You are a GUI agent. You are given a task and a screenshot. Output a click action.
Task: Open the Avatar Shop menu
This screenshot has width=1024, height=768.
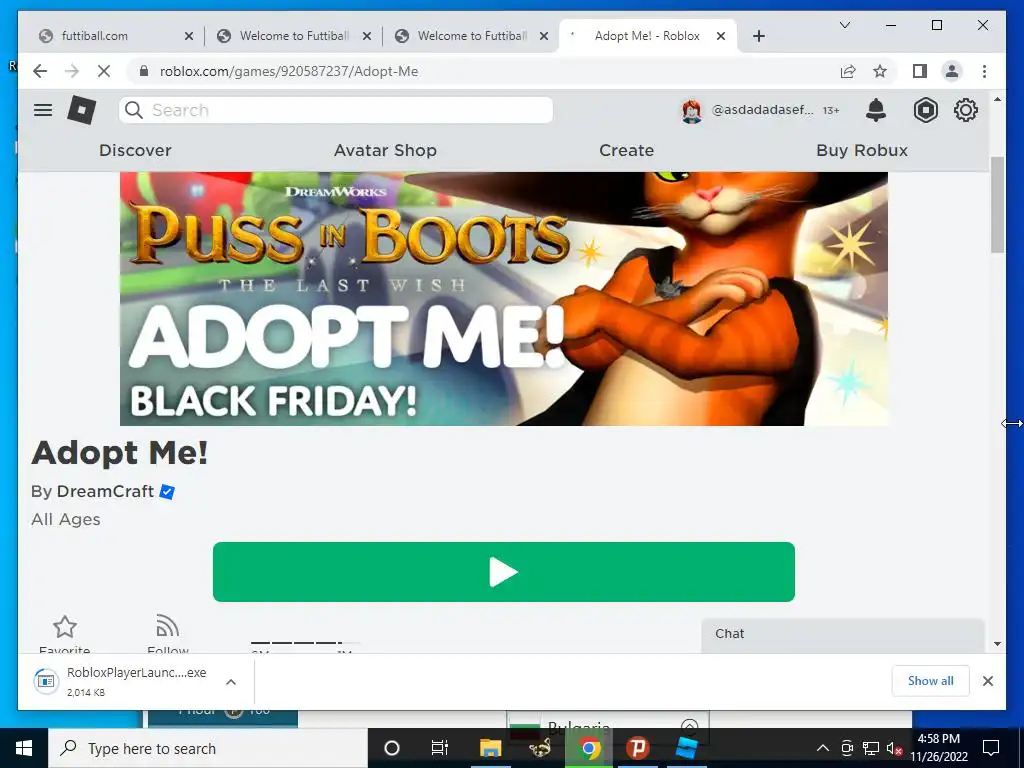[385, 150]
